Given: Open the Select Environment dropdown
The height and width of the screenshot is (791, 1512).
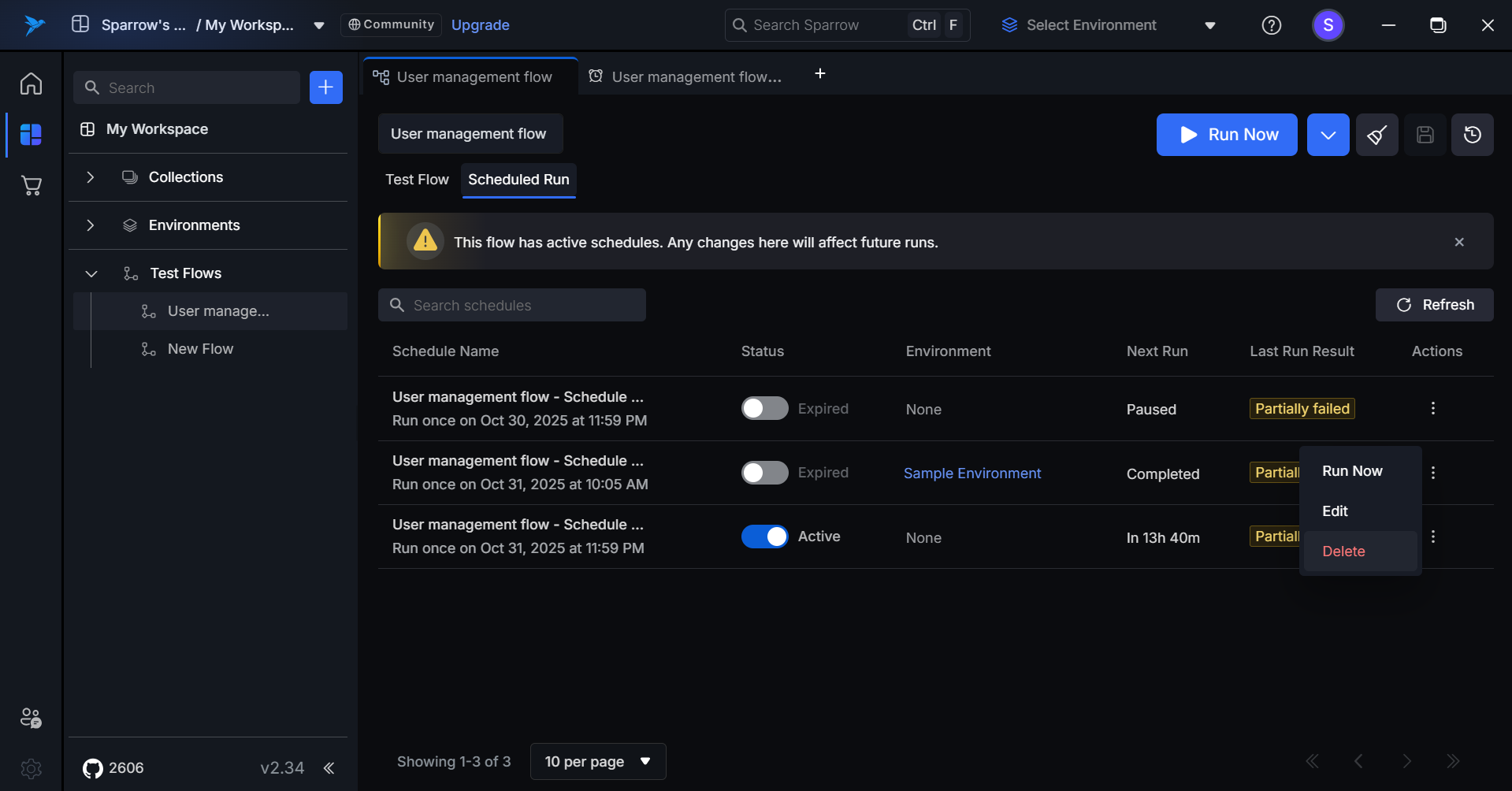Looking at the screenshot, I should tap(1108, 25).
